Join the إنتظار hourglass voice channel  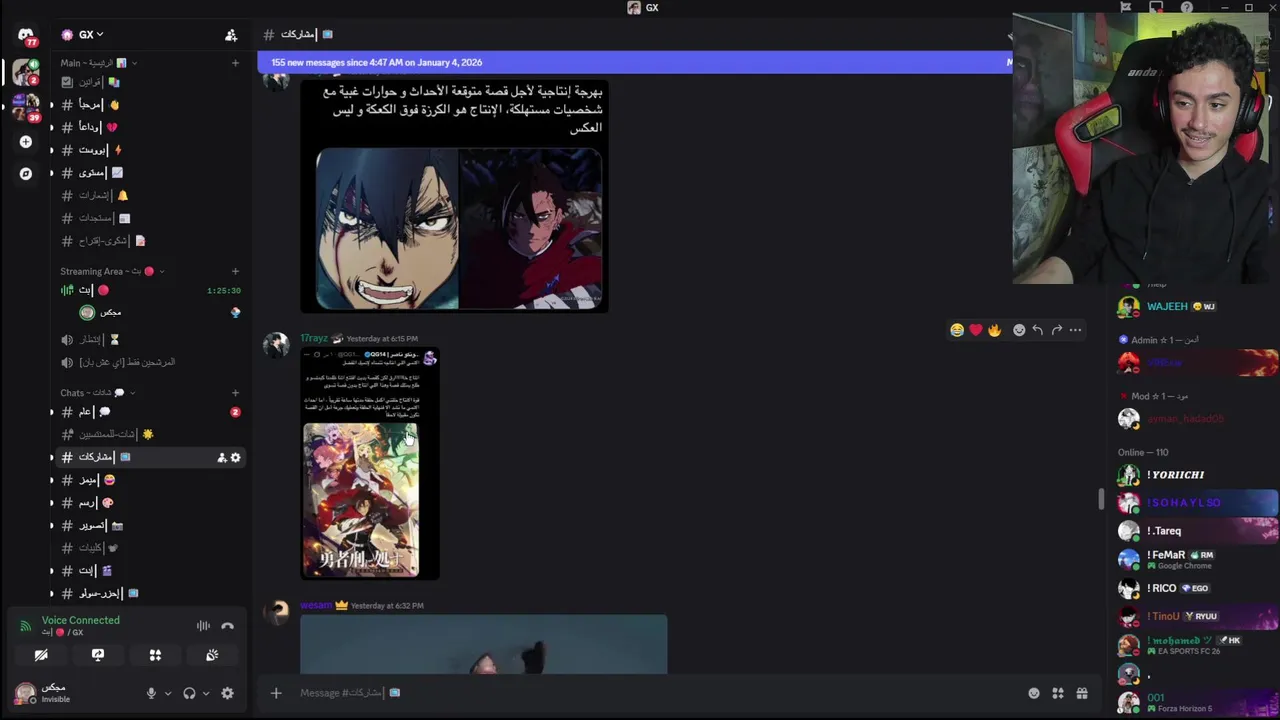(x=150, y=340)
